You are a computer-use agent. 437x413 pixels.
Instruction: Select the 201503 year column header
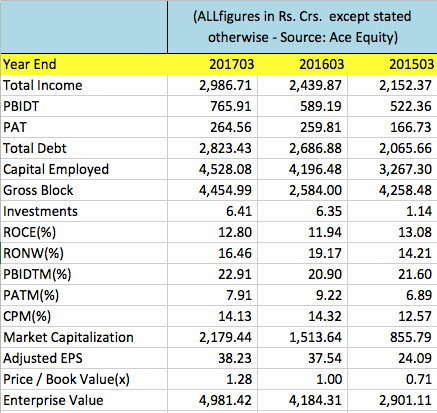[x=392, y=64]
